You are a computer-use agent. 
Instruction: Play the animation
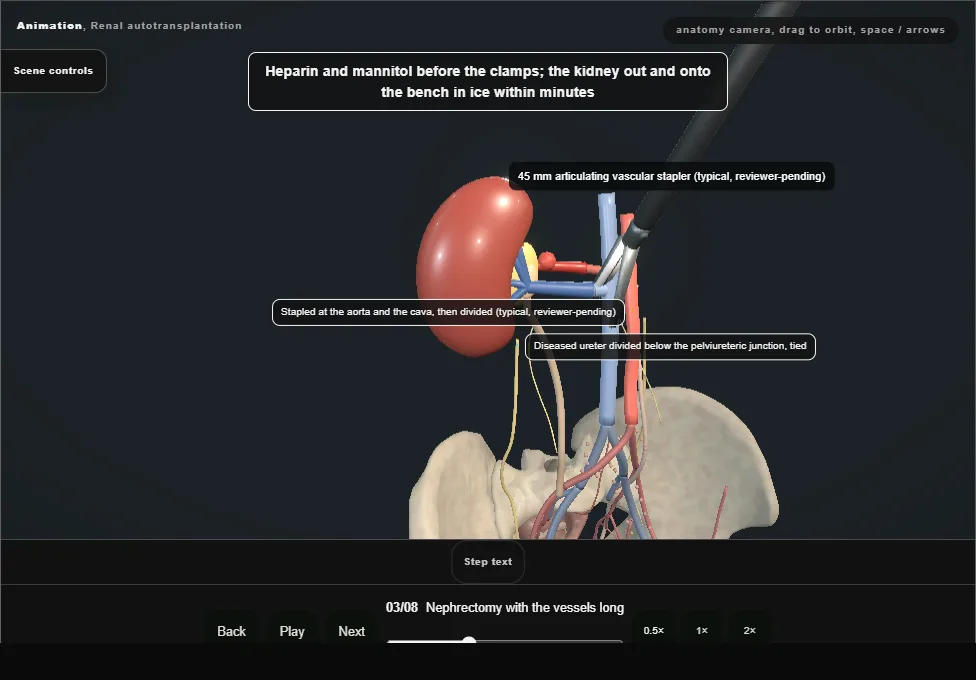(x=292, y=631)
